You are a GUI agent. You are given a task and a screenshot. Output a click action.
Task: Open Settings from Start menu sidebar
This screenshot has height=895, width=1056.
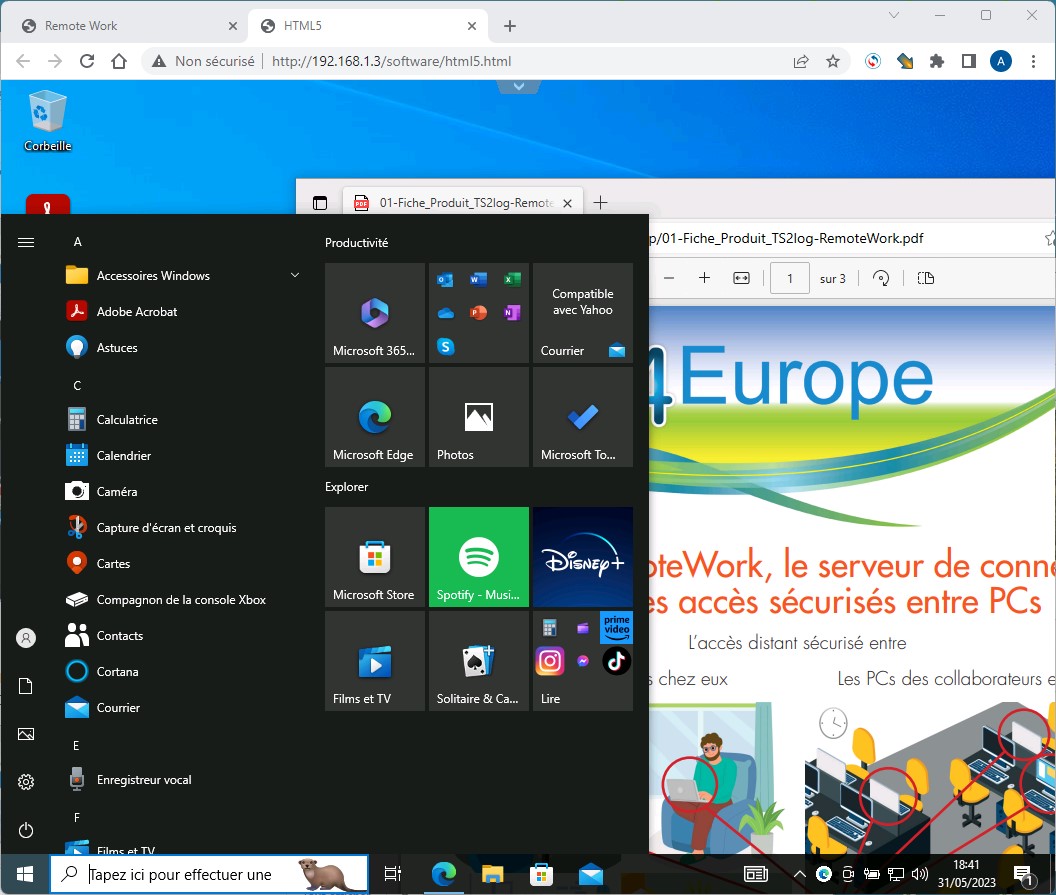[26, 782]
